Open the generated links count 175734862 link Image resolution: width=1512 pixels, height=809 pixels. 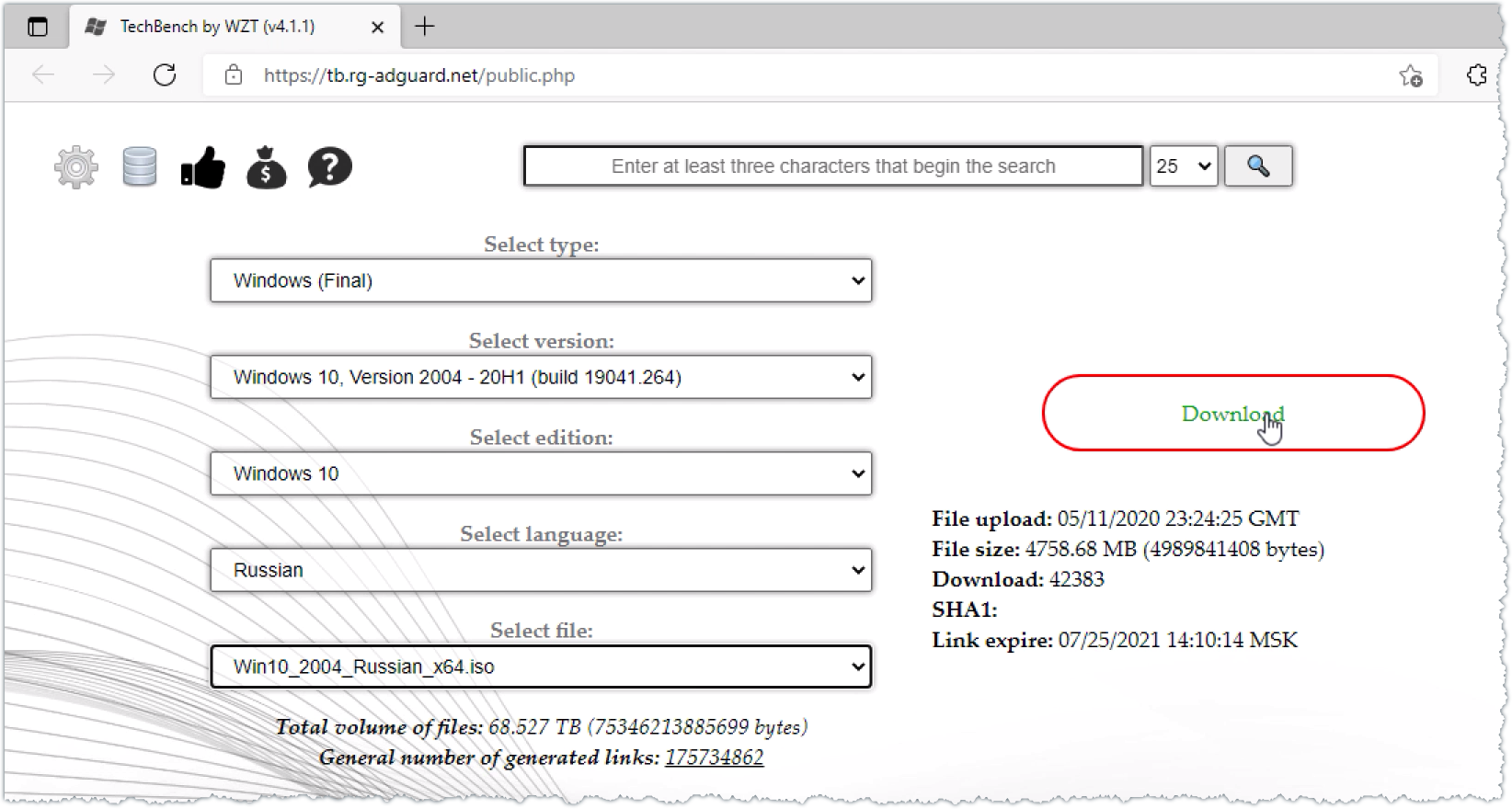(714, 758)
